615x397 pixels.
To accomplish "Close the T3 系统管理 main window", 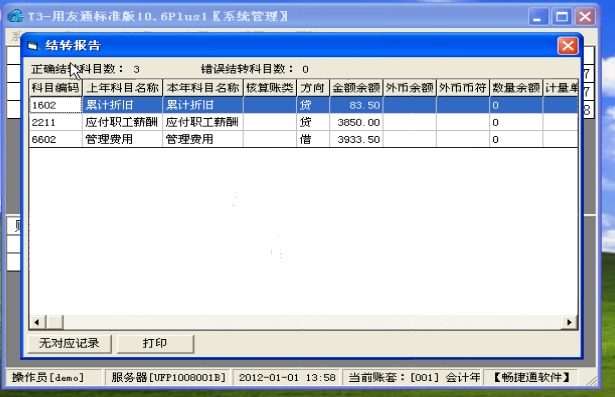I will 585,16.
